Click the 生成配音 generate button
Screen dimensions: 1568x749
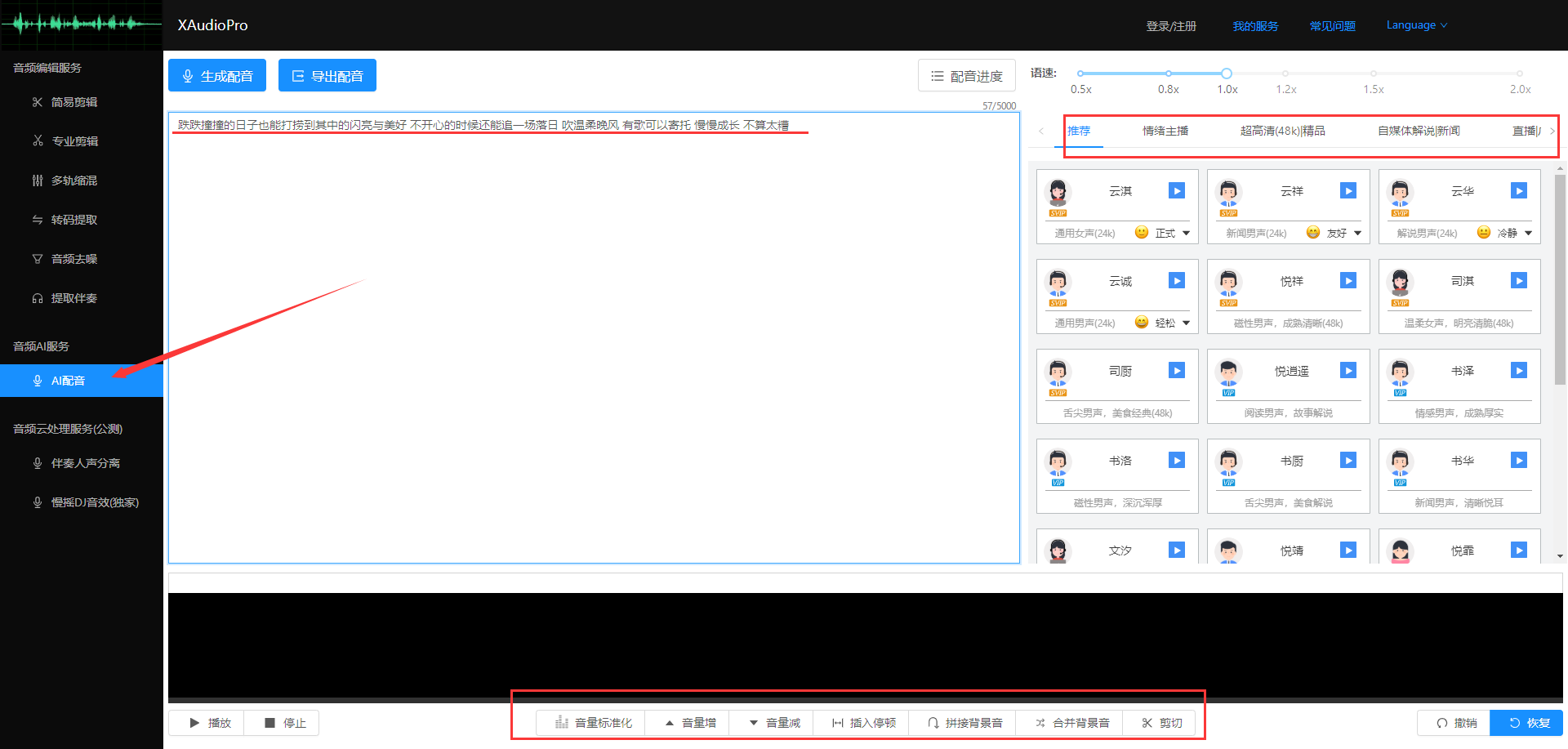click(x=216, y=74)
